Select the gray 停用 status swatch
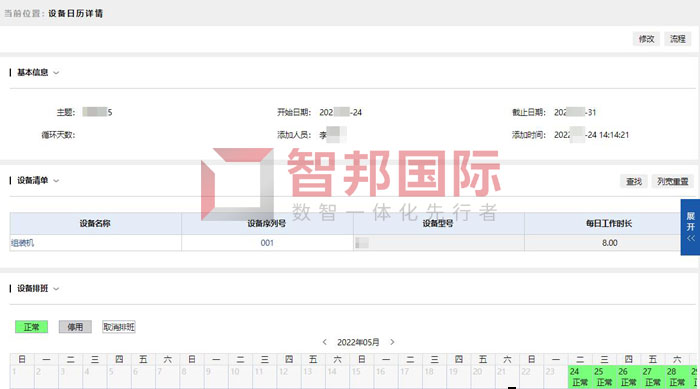Screen dimensions: 700x389 [75, 327]
